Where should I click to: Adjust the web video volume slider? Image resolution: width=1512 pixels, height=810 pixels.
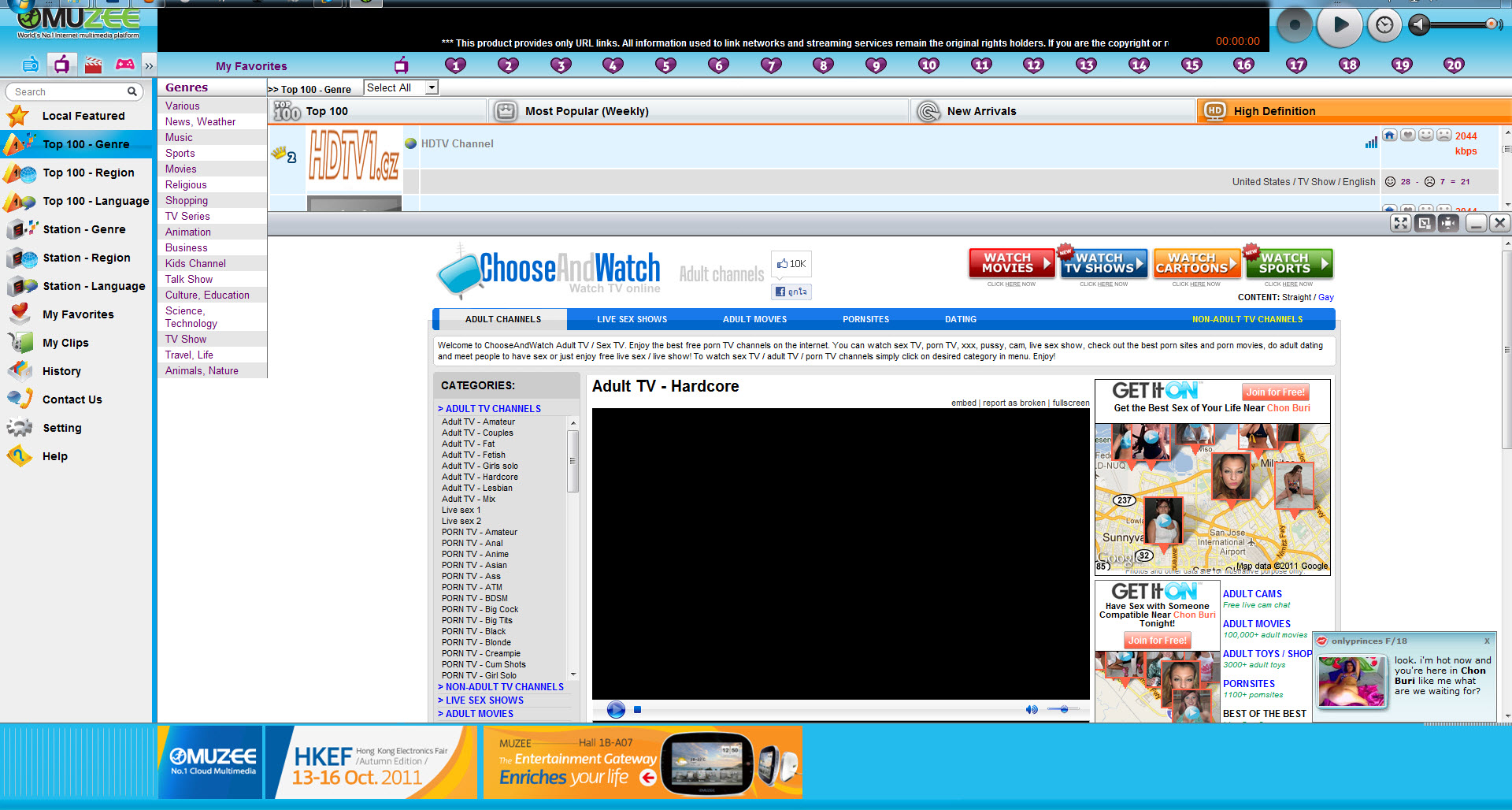coord(1063,709)
